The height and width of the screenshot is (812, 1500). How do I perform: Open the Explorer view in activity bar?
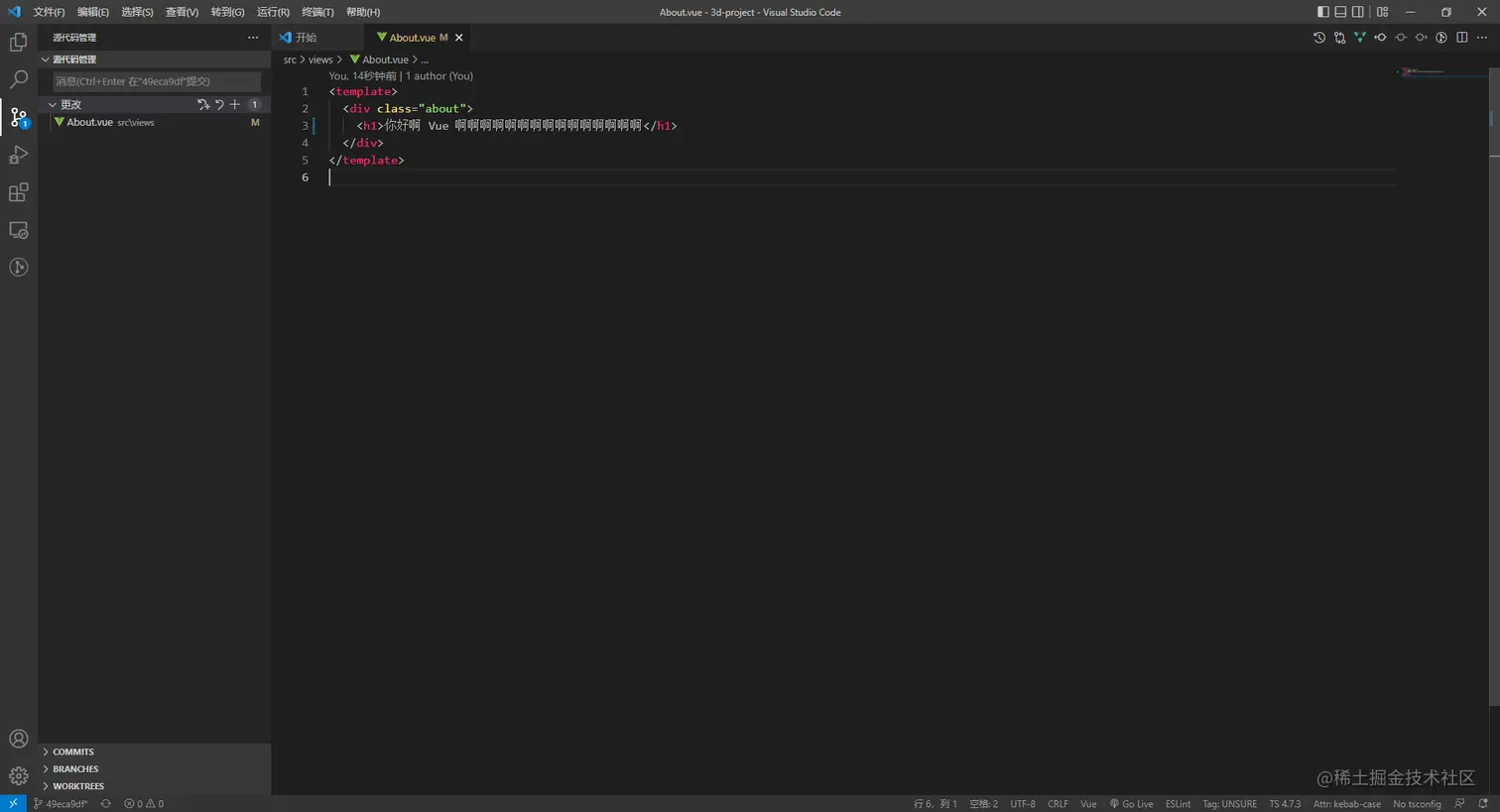(x=18, y=42)
